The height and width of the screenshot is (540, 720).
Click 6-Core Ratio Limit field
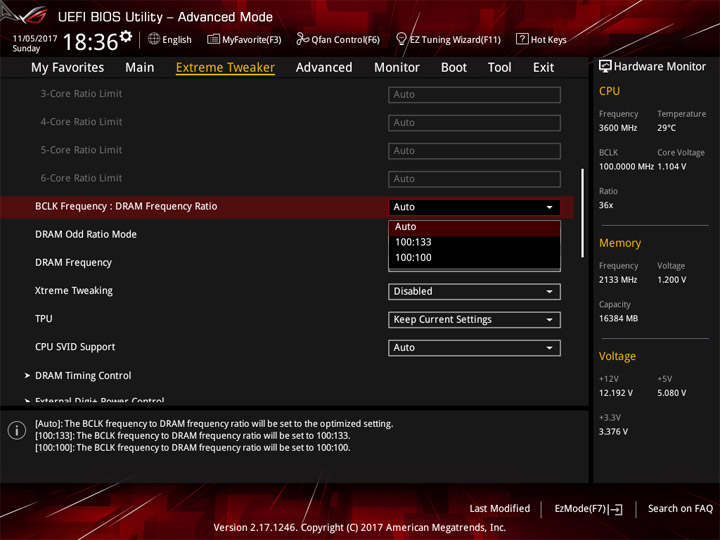pos(474,179)
